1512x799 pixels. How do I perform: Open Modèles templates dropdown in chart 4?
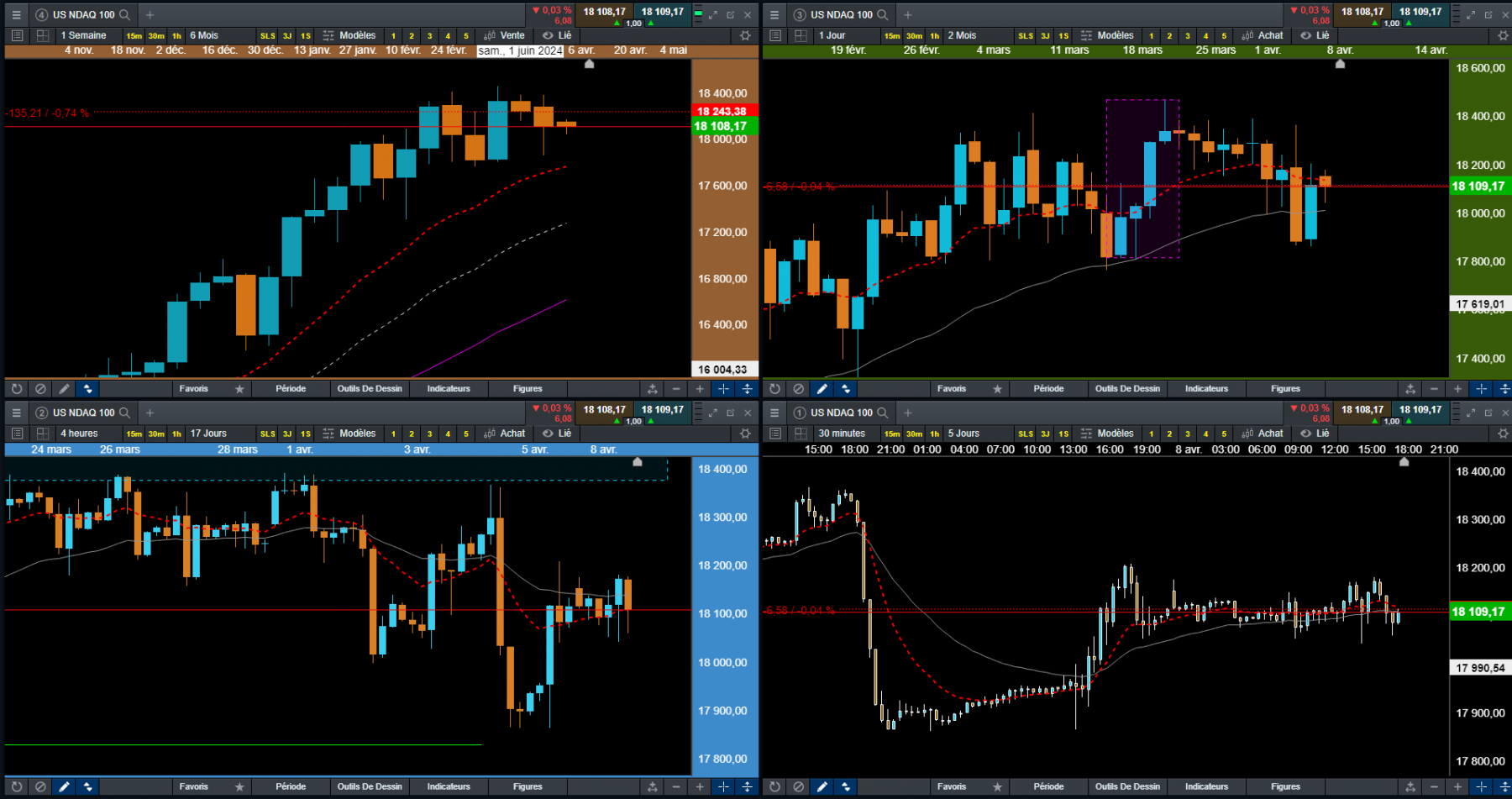tap(349, 35)
